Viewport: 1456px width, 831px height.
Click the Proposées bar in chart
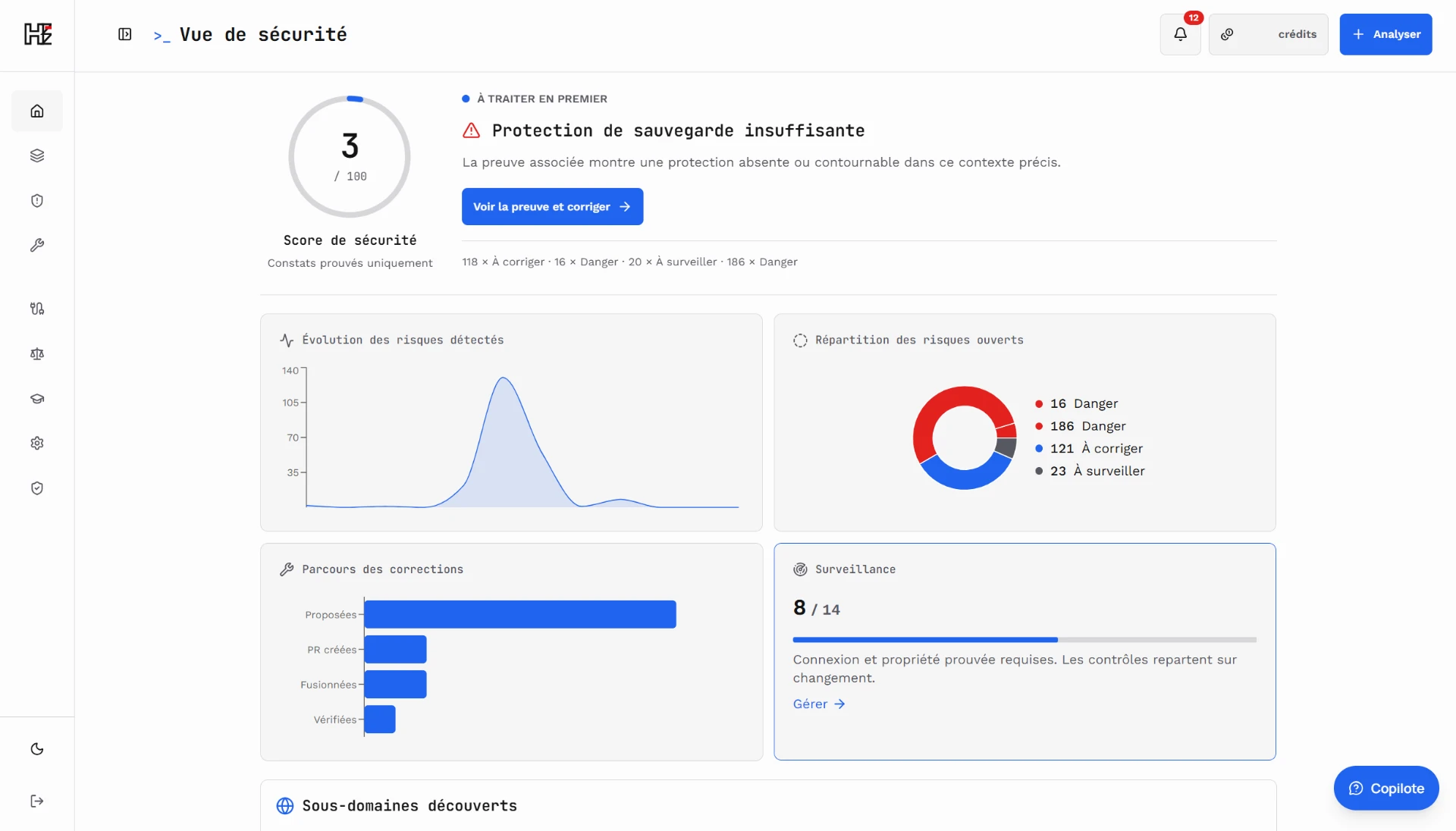(520, 614)
